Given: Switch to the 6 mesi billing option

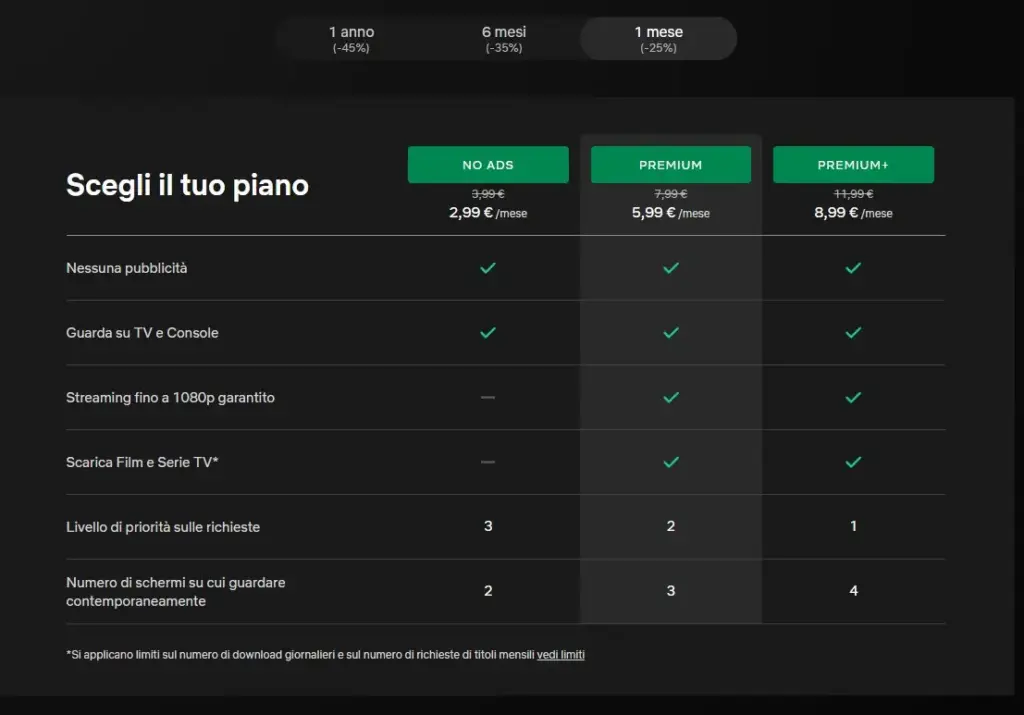Looking at the screenshot, I should coord(504,39).
